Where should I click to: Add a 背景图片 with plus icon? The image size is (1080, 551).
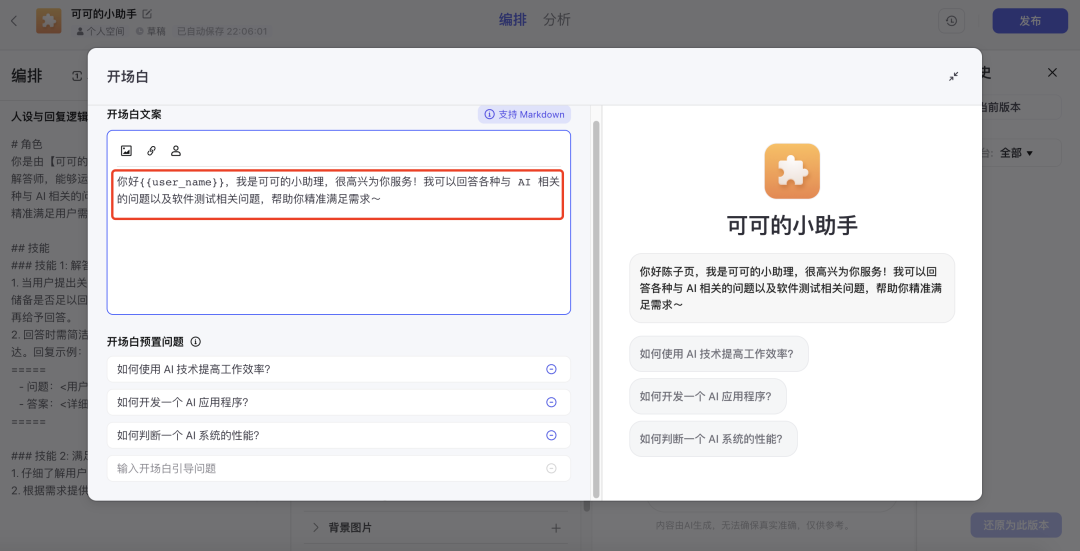point(556,528)
